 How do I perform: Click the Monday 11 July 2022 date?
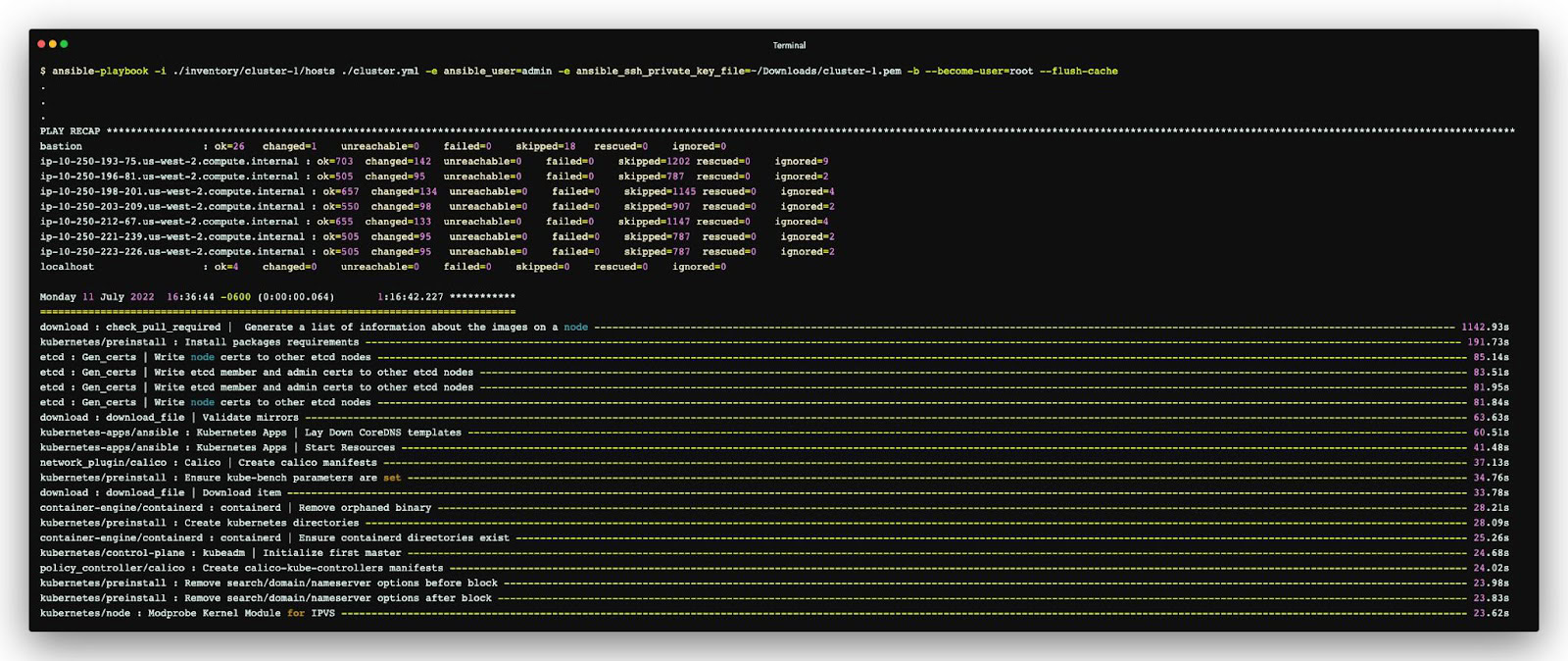[97, 297]
